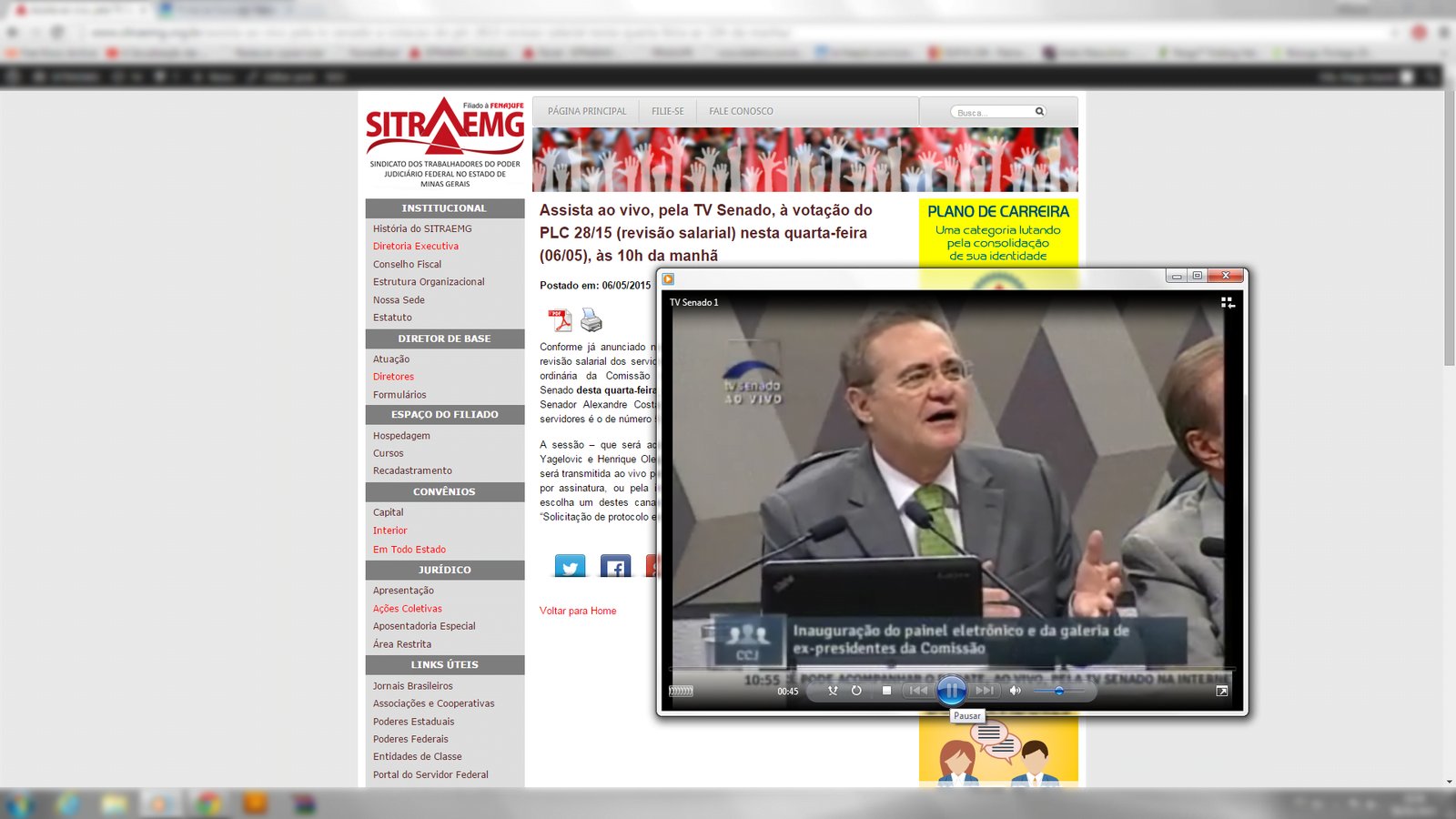Skip to previous track in media player
1456x819 pixels.
[x=917, y=691]
